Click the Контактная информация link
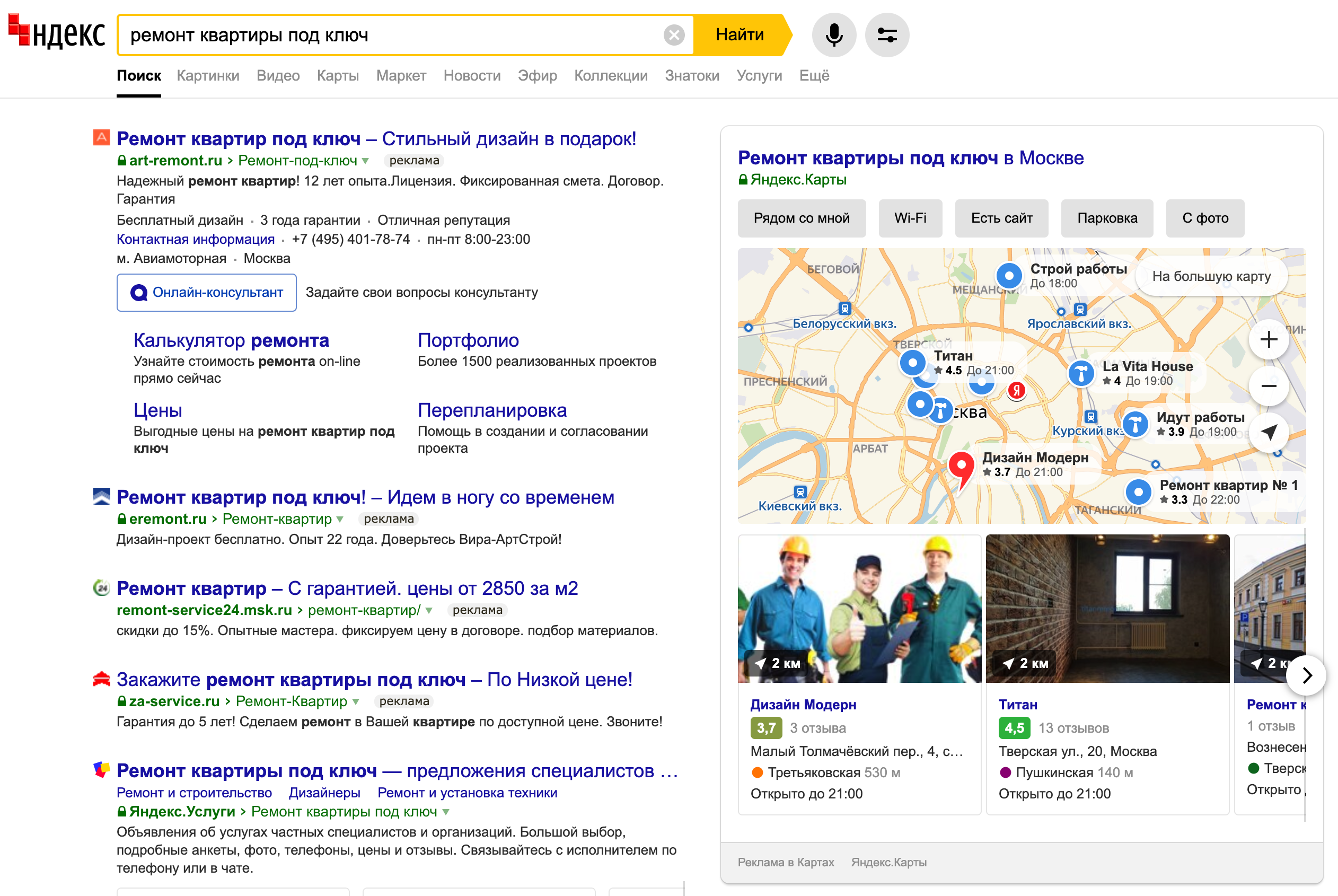The width and height of the screenshot is (1338, 896). [x=196, y=239]
